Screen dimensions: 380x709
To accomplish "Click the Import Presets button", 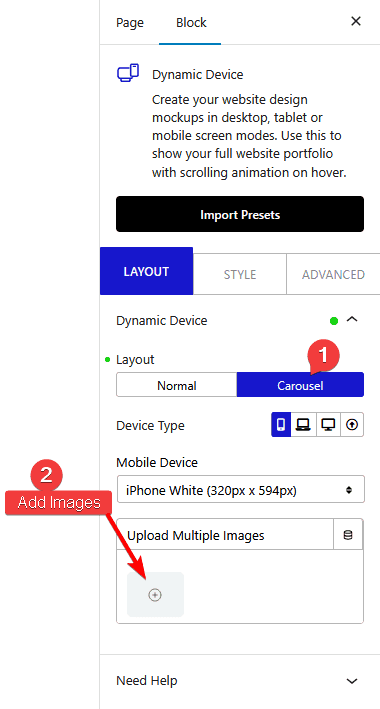I will click(240, 214).
